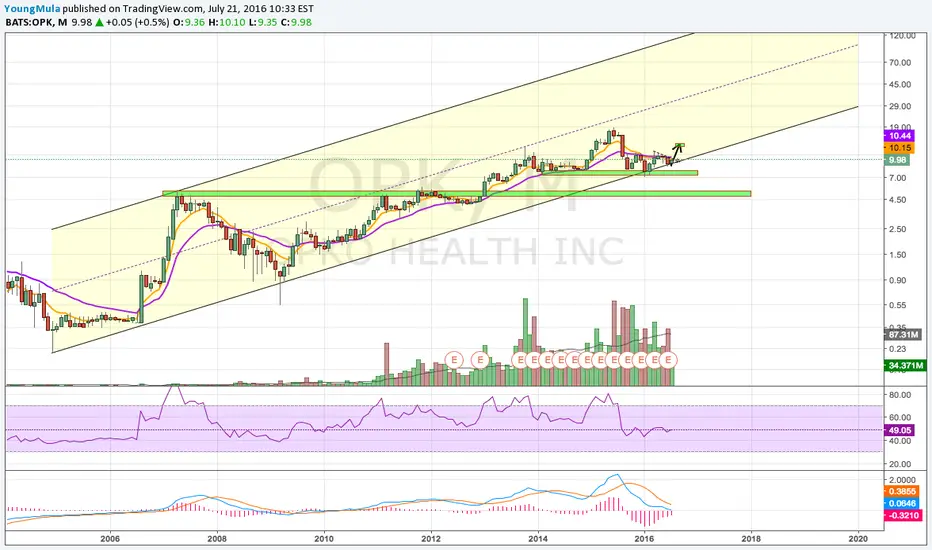This screenshot has width=932, height=550.
Task: Select the L:9.35 low price value
Action: coord(262,23)
